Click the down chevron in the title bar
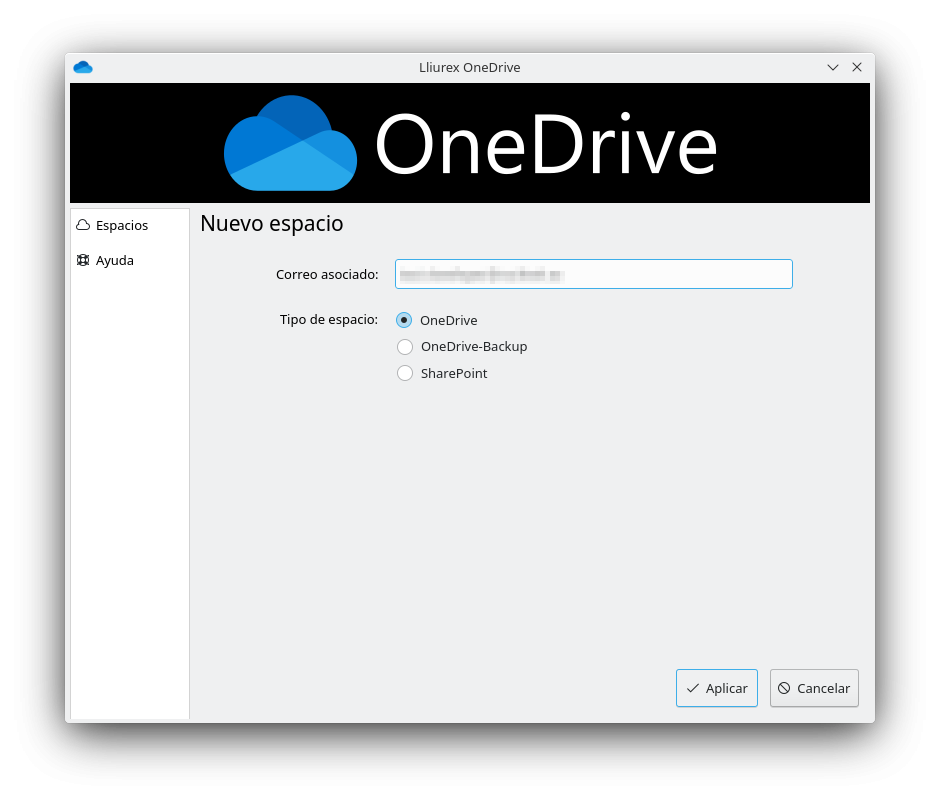This screenshot has width=940, height=800. pyautogui.click(x=833, y=67)
